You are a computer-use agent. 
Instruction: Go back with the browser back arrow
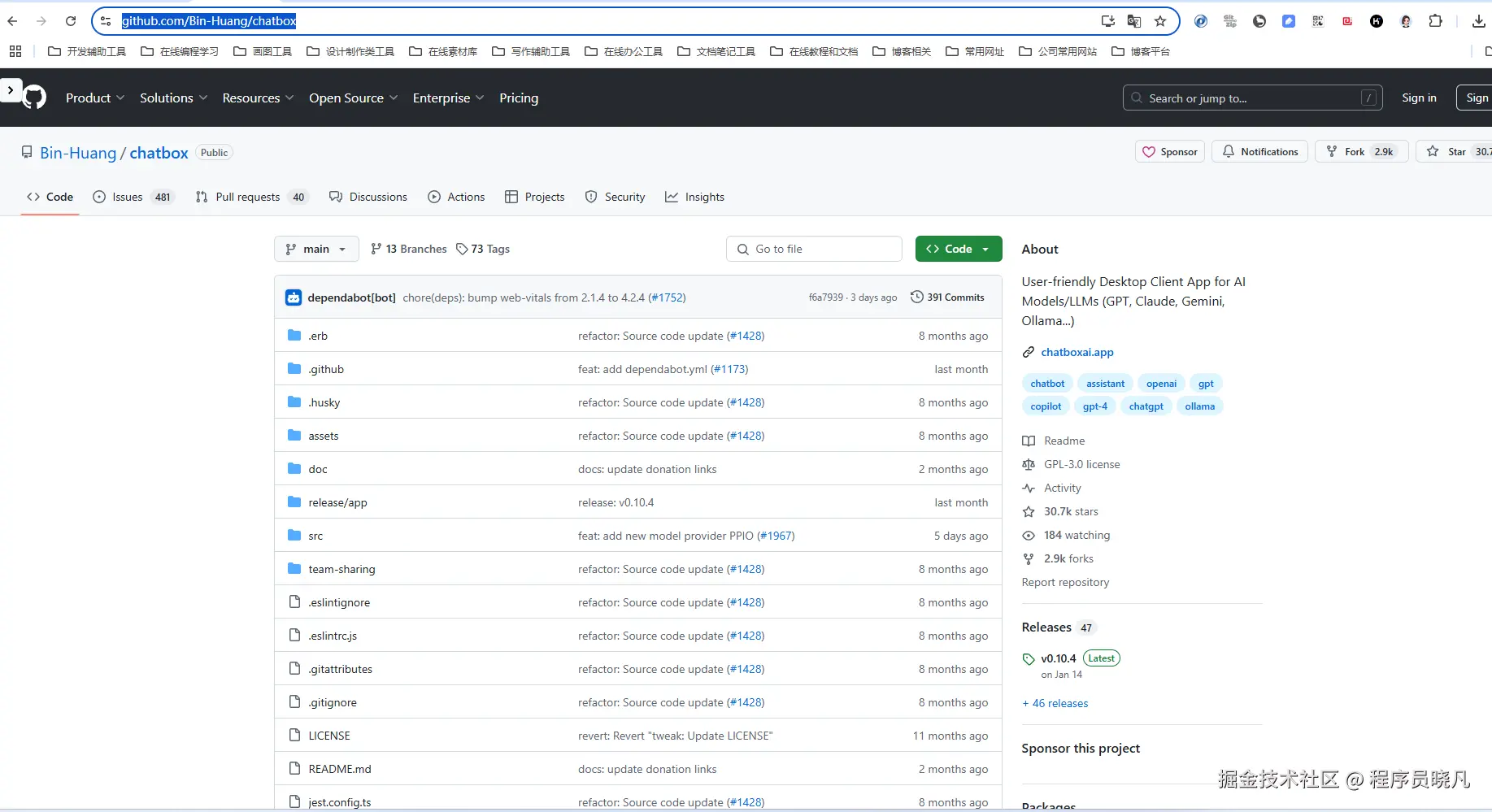click(x=12, y=21)
